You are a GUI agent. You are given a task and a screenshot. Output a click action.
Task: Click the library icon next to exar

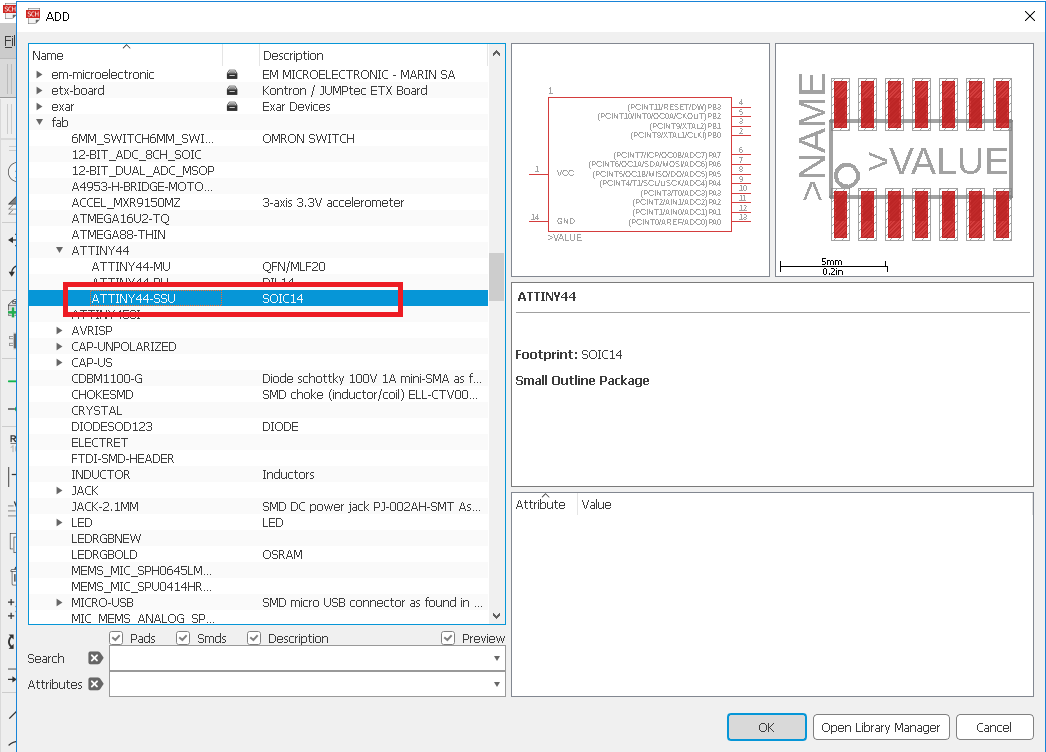click(x=232, y=106)
